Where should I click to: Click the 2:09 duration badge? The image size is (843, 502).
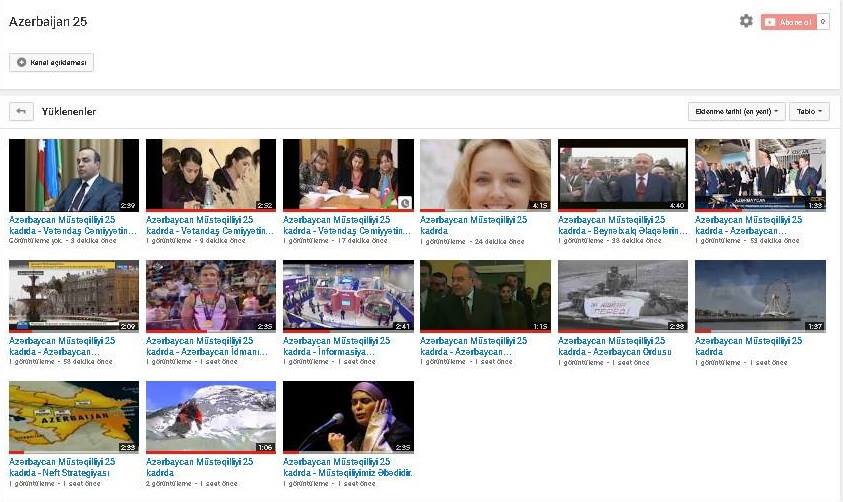[128, 326]
